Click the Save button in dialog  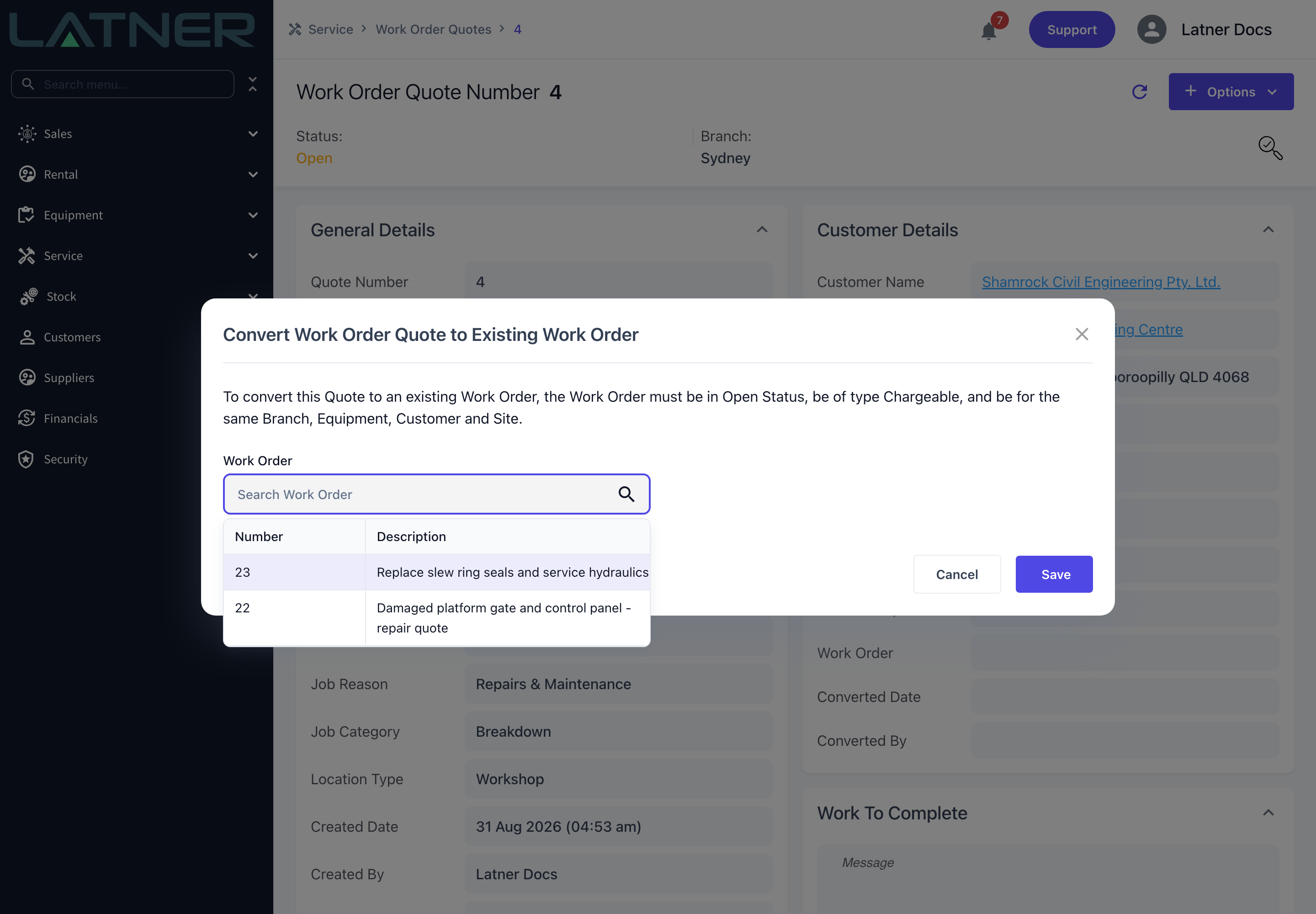point(1054,574)
